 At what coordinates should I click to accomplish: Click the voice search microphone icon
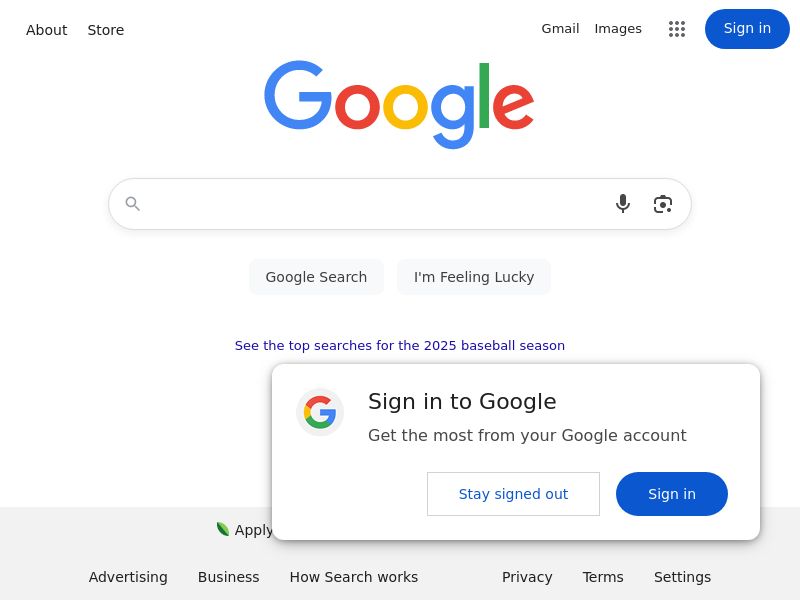click(623, 204)
